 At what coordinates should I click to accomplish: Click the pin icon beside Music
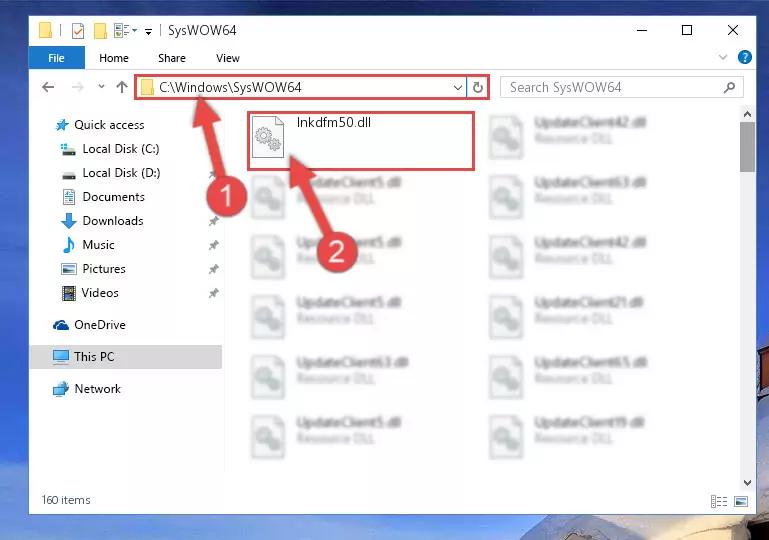click(x=213, y=245)
